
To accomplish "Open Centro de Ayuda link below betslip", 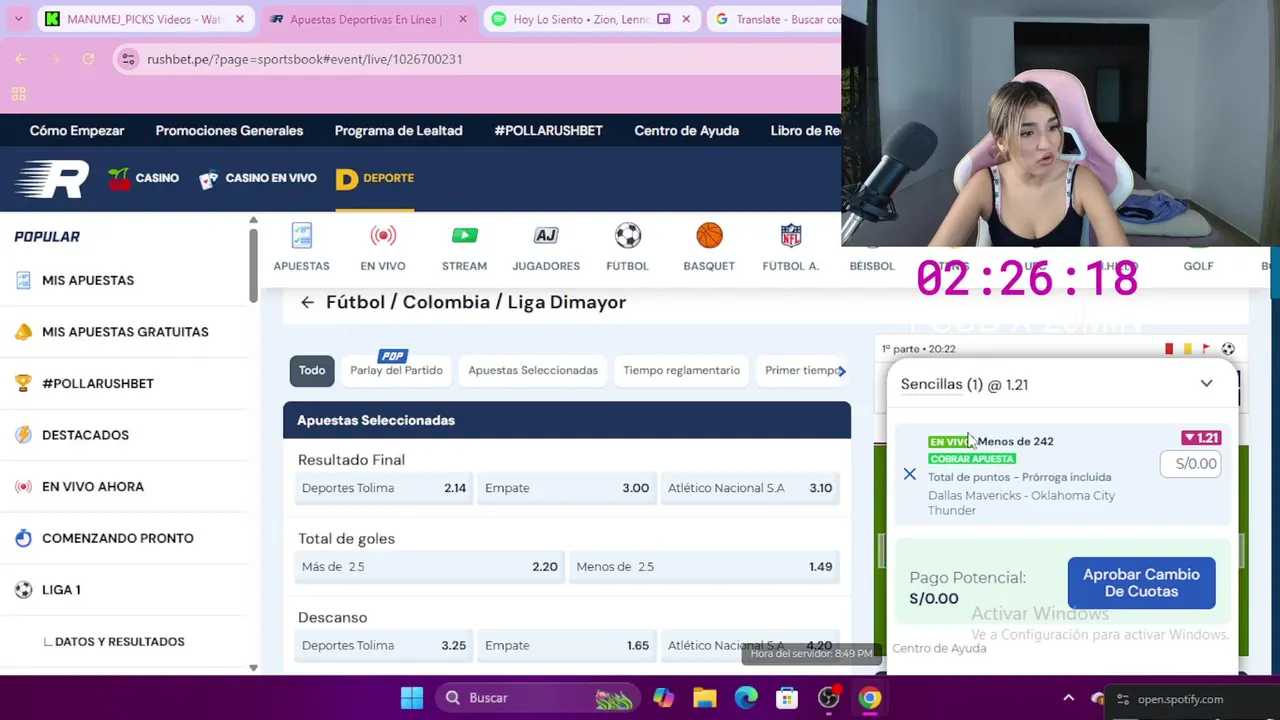I will (939, 648).
